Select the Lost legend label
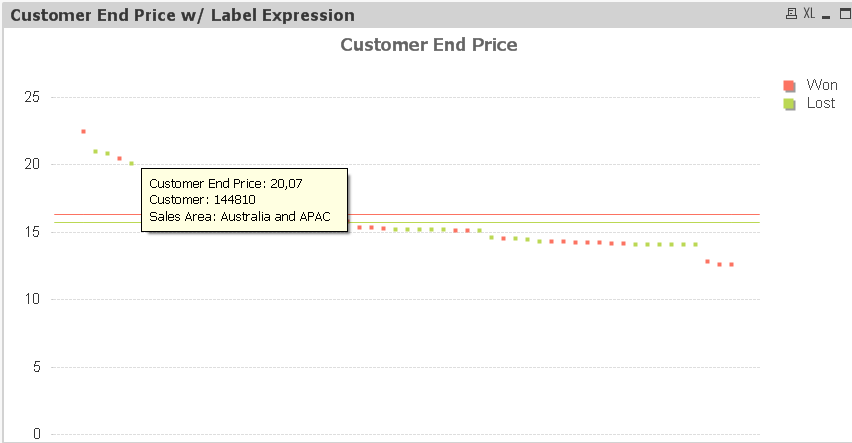 [x=820, y=103]
